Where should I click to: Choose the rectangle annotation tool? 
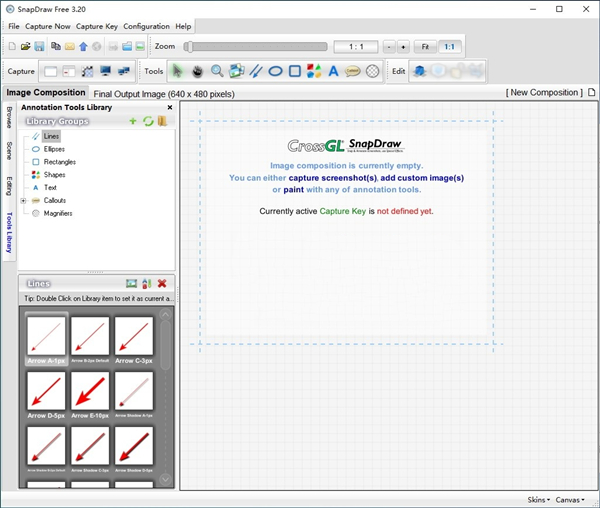pyautogui.click(x=295, y=71)
